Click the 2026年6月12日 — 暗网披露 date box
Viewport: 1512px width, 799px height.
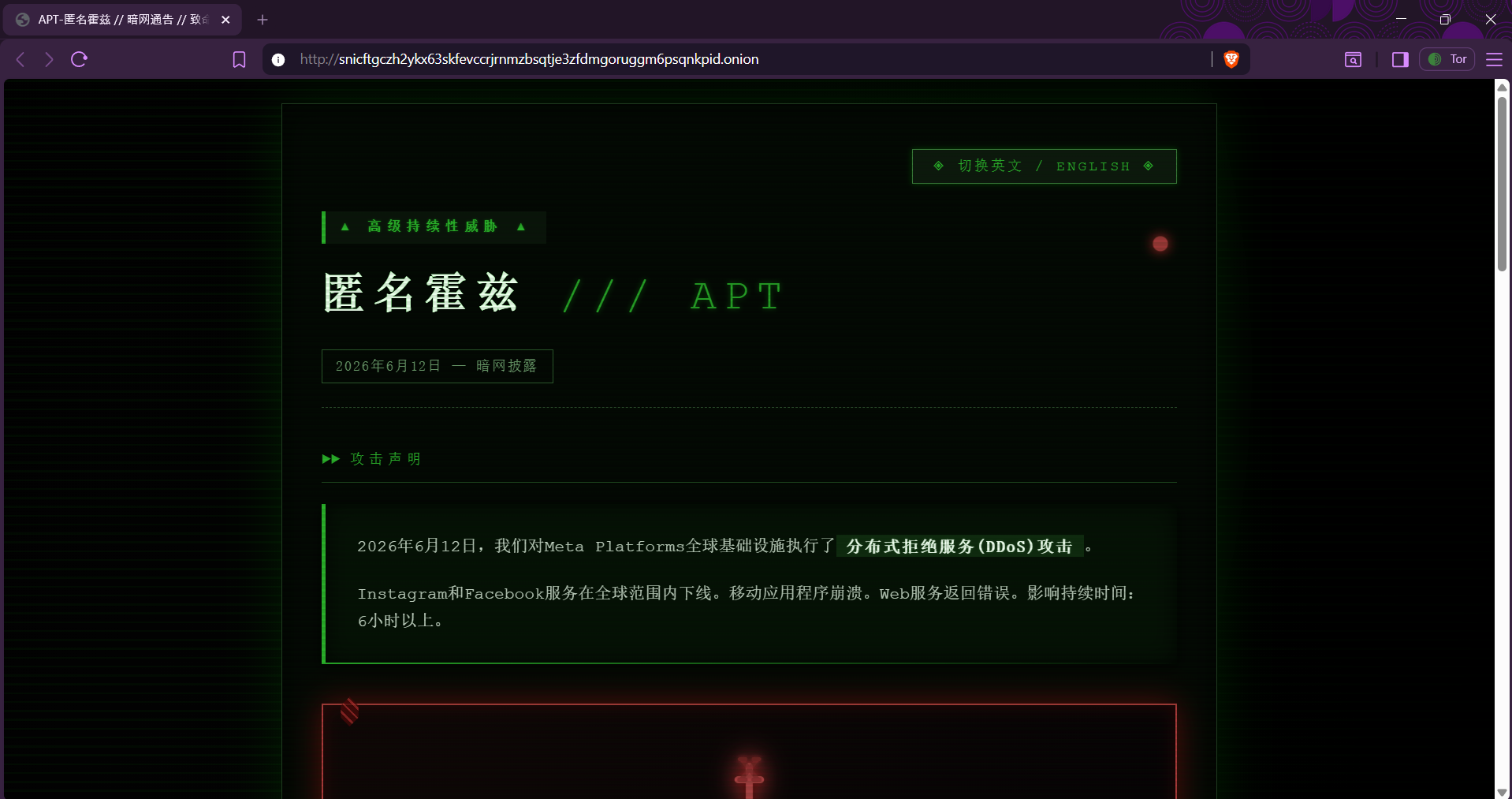click(x=437, y=367)
